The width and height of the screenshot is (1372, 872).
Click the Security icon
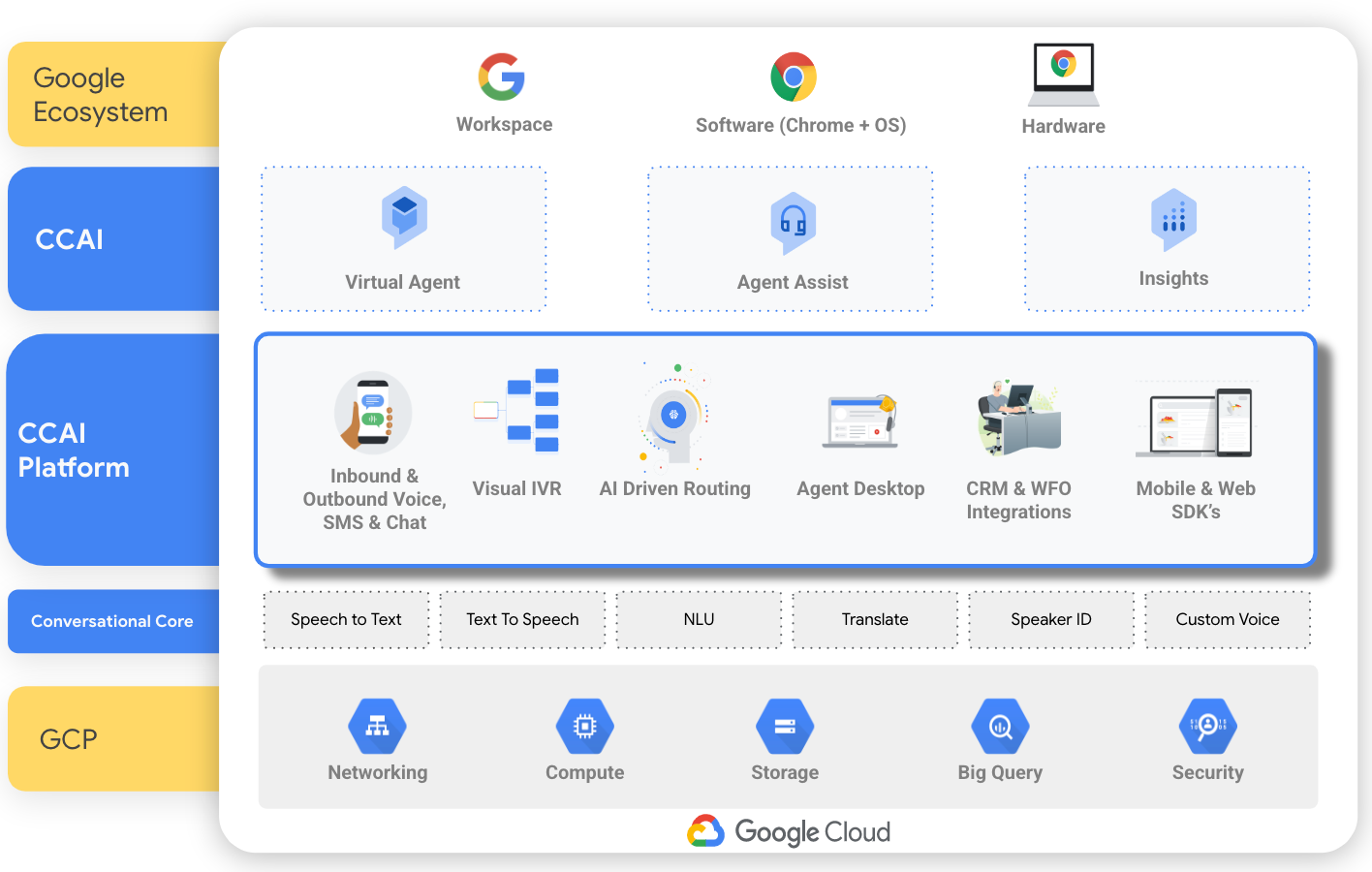(x=1207, y=725)
